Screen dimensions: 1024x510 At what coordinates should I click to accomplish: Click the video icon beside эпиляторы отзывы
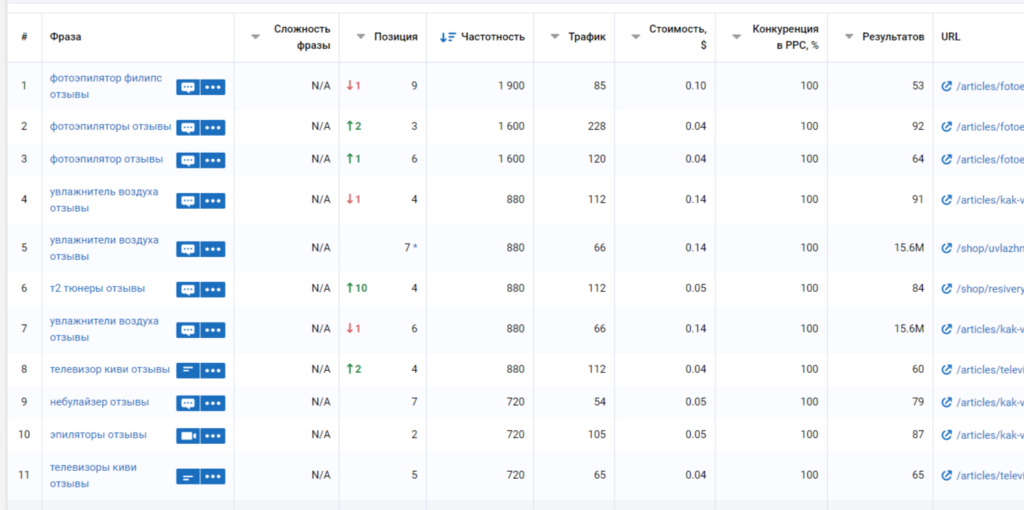[188, 436]
